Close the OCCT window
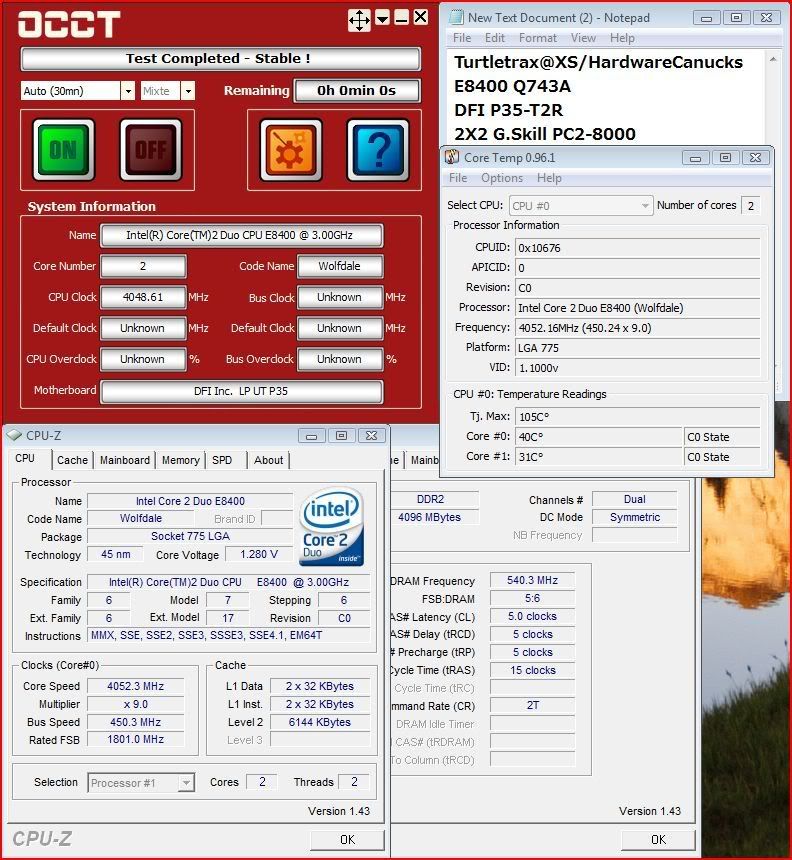 coord(421,18)
